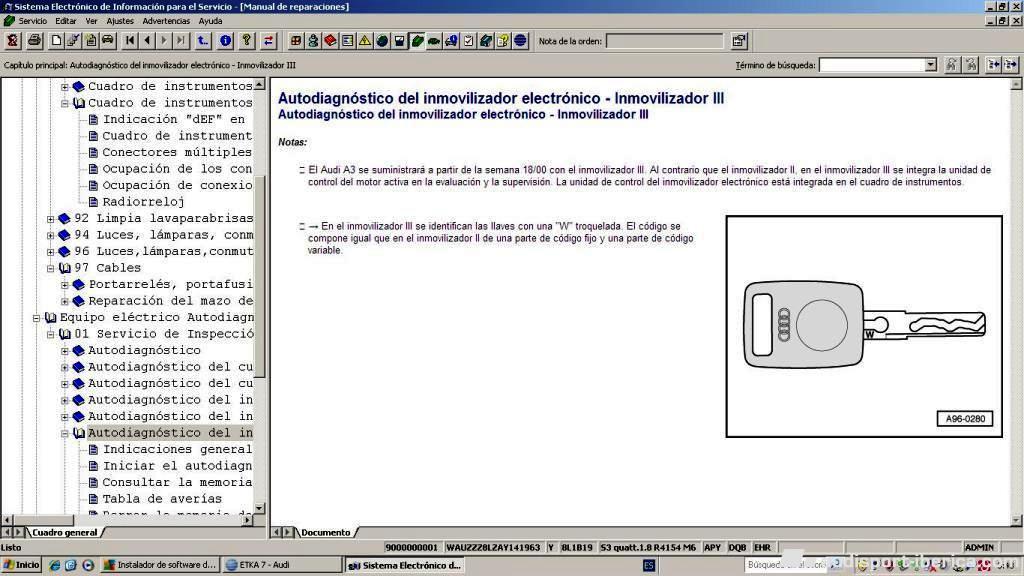Open the Término de búsqueda dropdown arrow
This screenshot has height=576, width=1024.
(x=931, y=65)
